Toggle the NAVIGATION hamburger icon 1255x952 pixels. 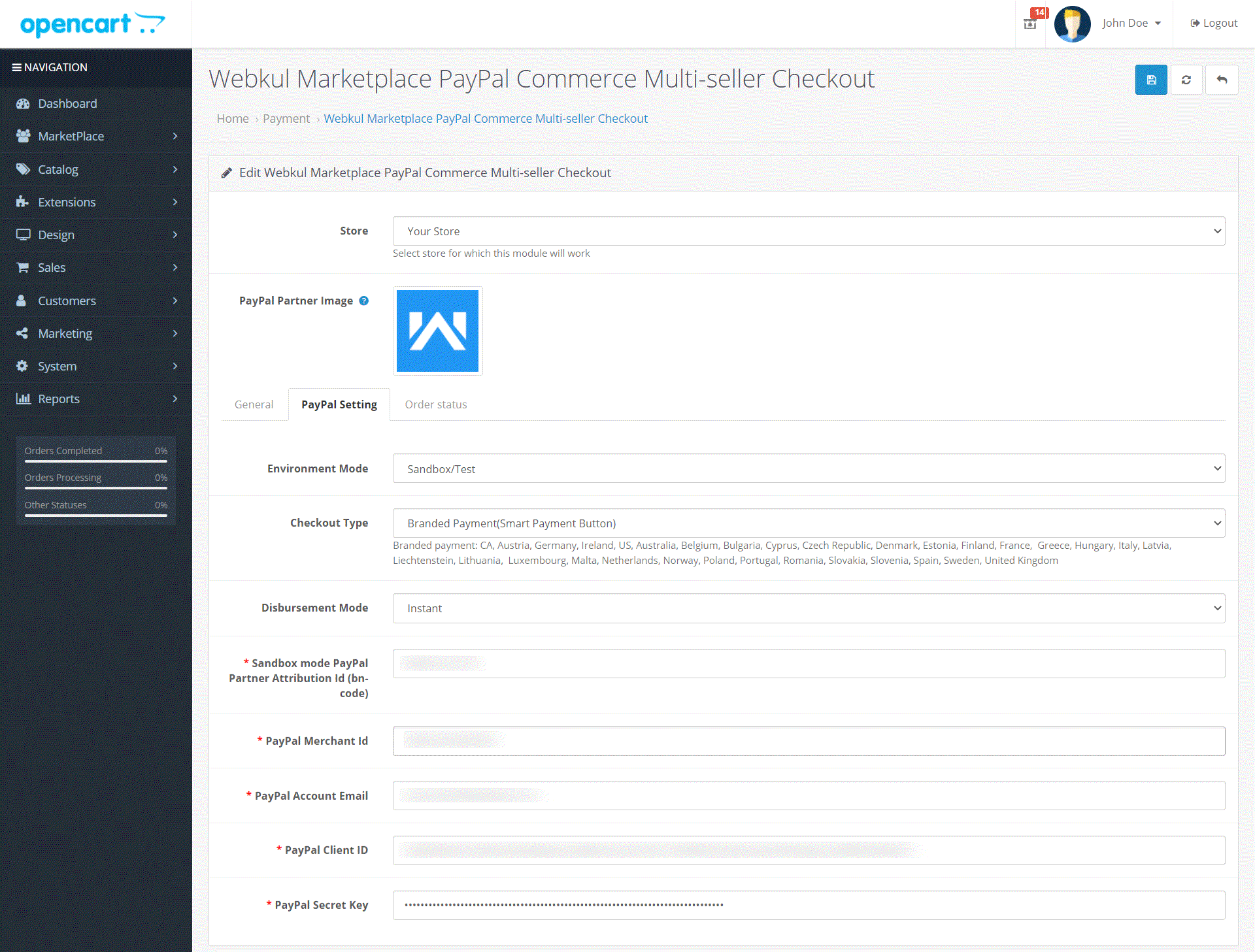17,67
